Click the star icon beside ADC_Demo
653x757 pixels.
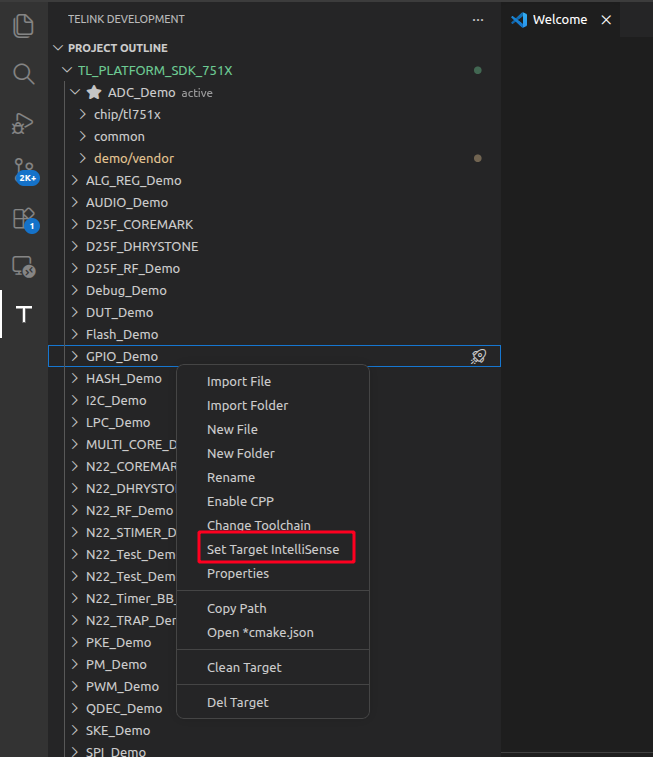click(x=94, y=92)
